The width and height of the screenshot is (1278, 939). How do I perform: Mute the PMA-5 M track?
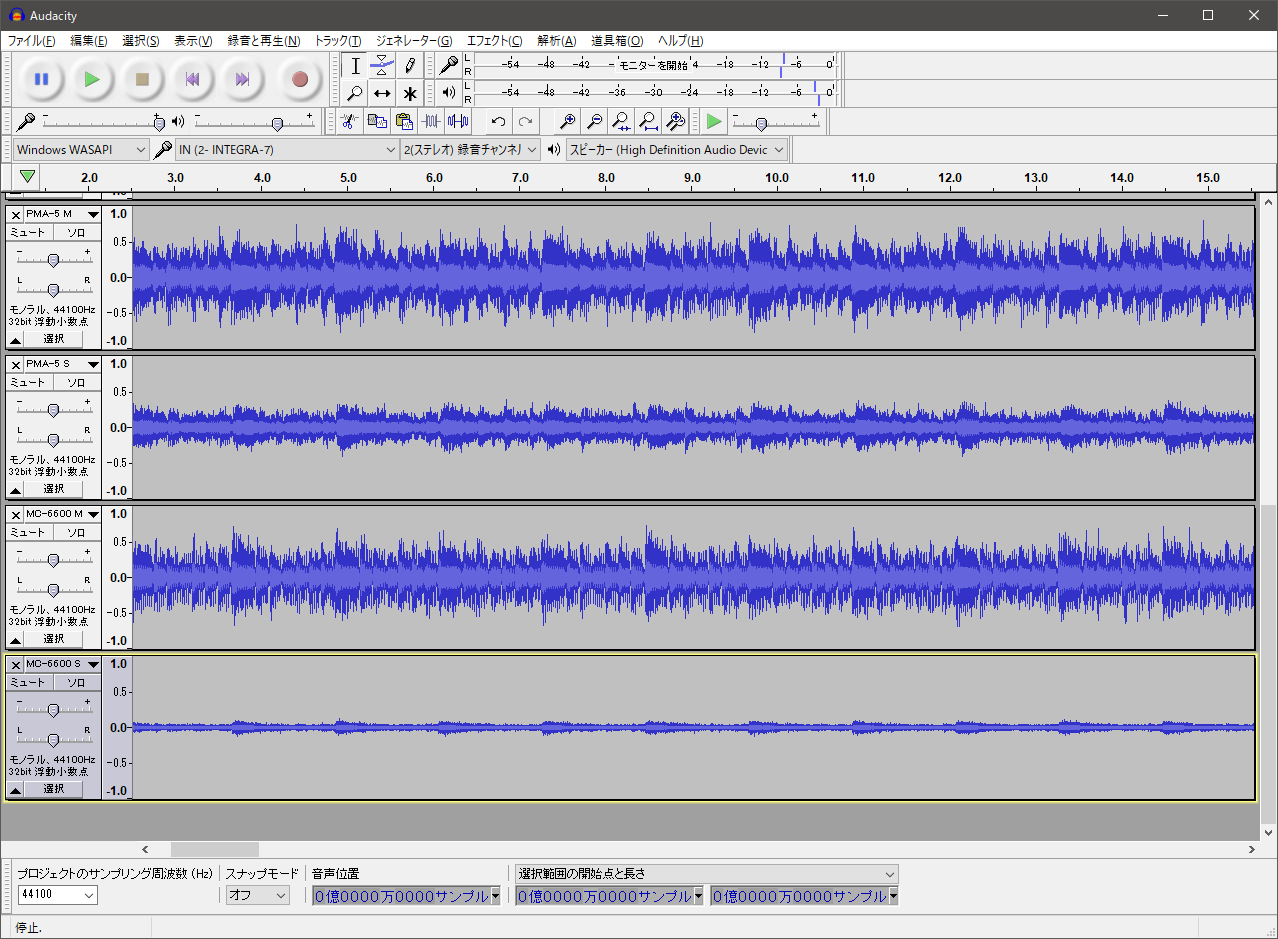pos(28,232)
